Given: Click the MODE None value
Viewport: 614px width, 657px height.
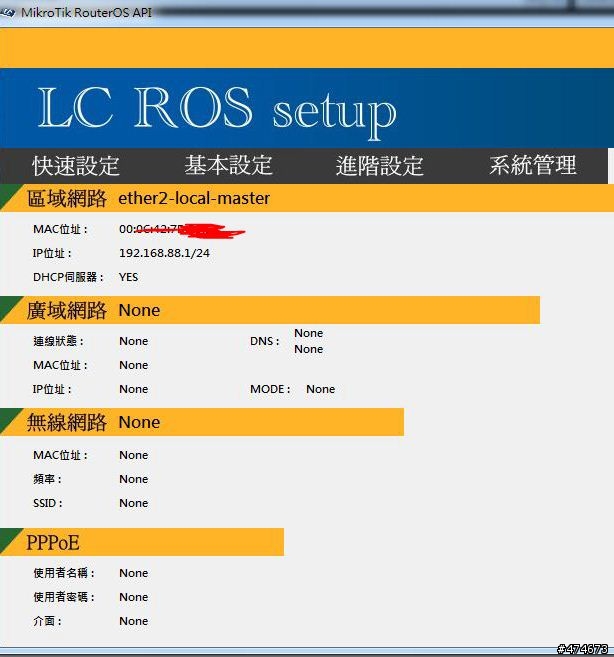Looking at the screenshot, I should click(x=321, y=389).
